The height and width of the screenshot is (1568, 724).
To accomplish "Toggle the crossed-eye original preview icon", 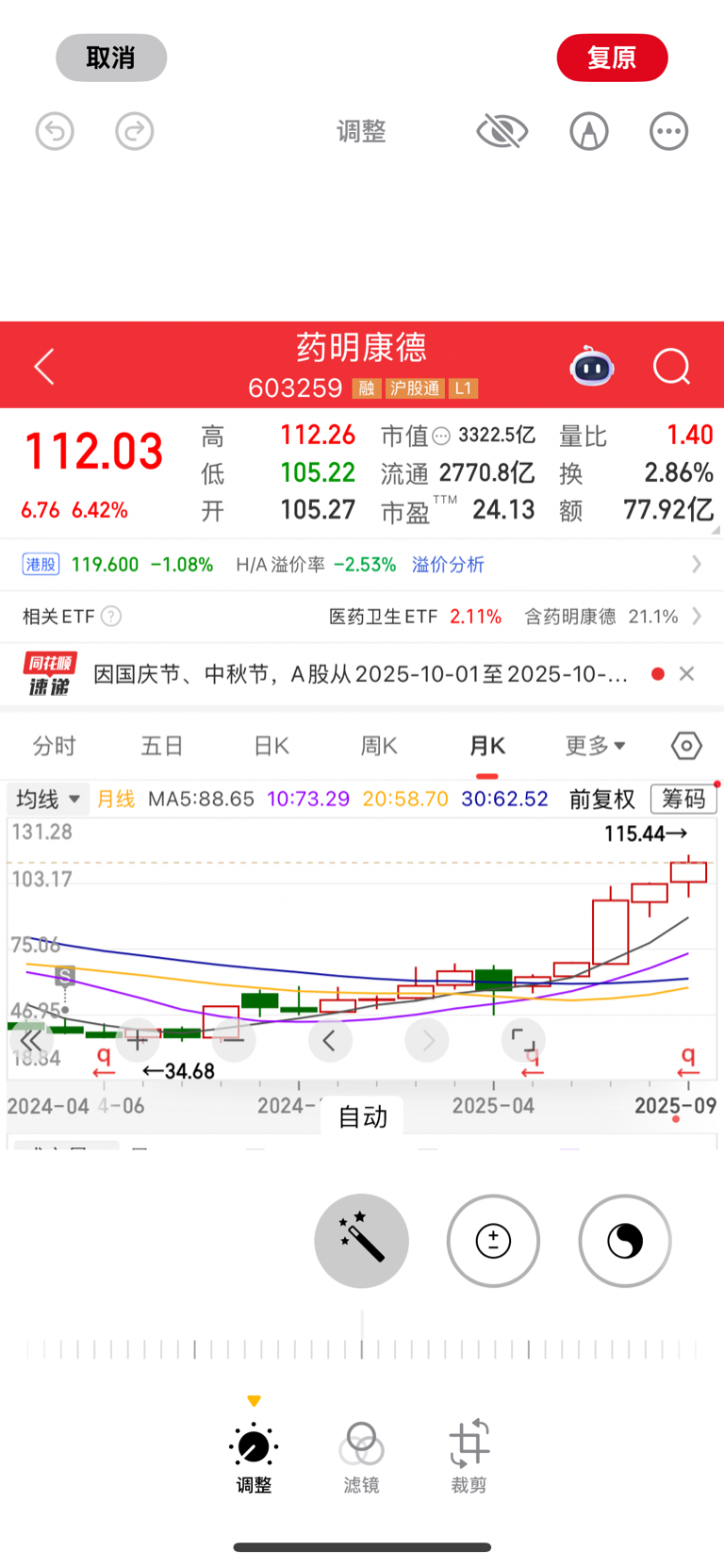I will (502, 131).
